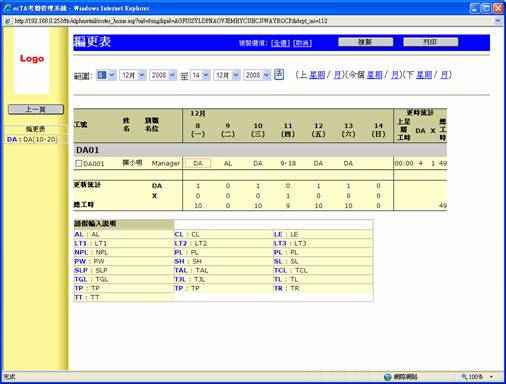Go to previous week via 上 星期 link
The width and height of the screenshot is (506, 384).
317,75
